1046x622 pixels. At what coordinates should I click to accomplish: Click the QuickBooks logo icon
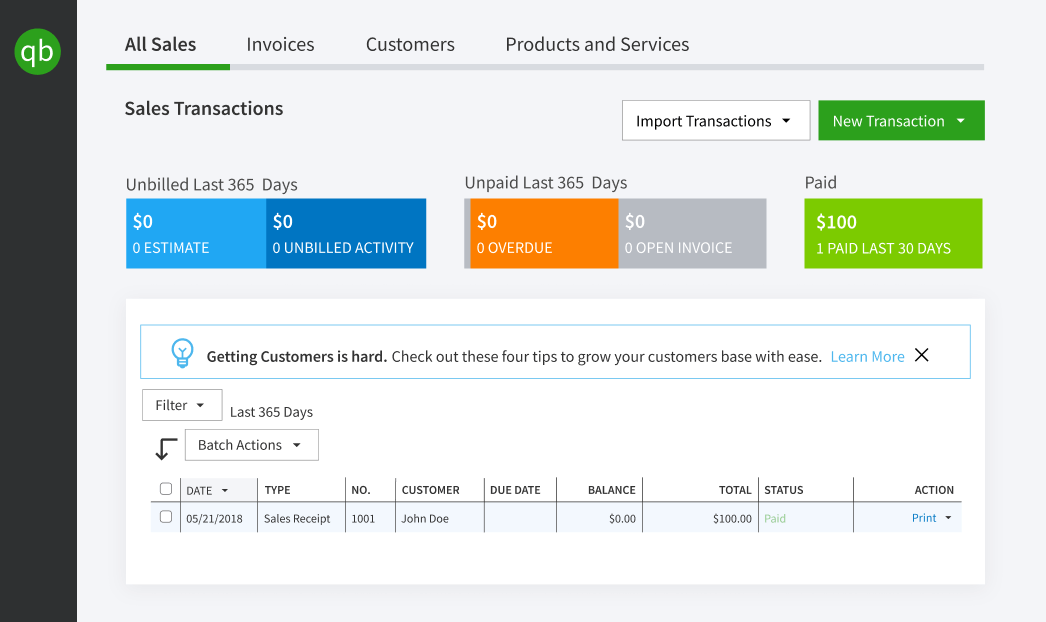point(38,51)
